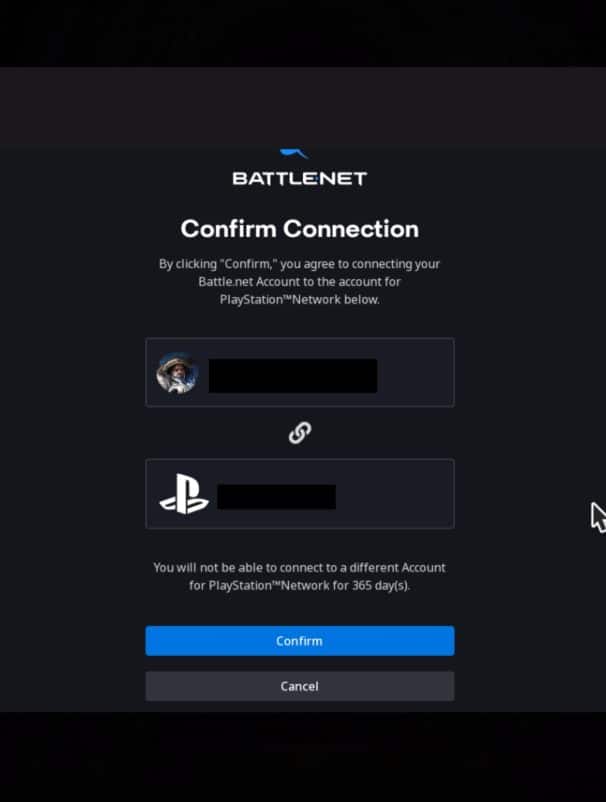The width and height of the screenshot is (606, 802).
Task: Click the blue Confirm button
Action: coord(300,641)
